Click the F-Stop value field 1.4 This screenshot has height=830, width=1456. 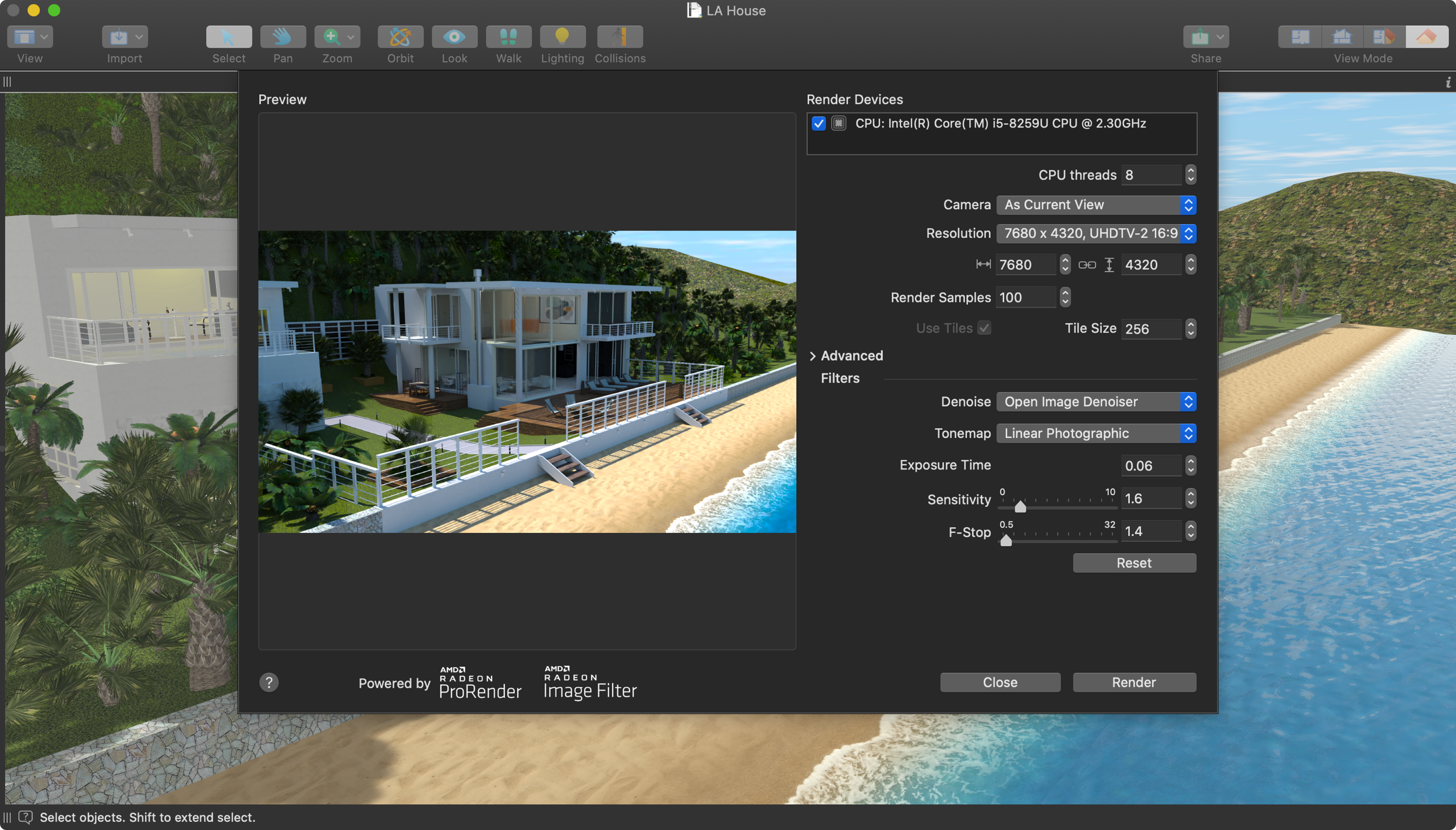point(1151,531)
